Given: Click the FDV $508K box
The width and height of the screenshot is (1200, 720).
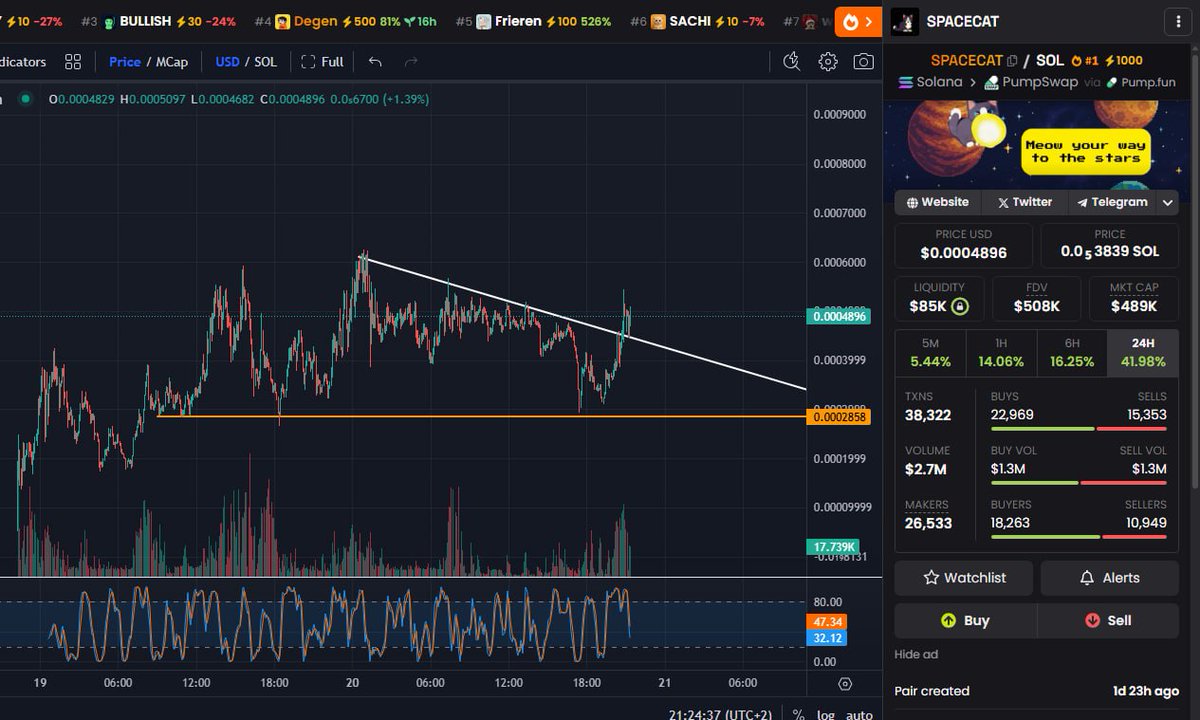Looking at the screenshot, I should 1036,299.
